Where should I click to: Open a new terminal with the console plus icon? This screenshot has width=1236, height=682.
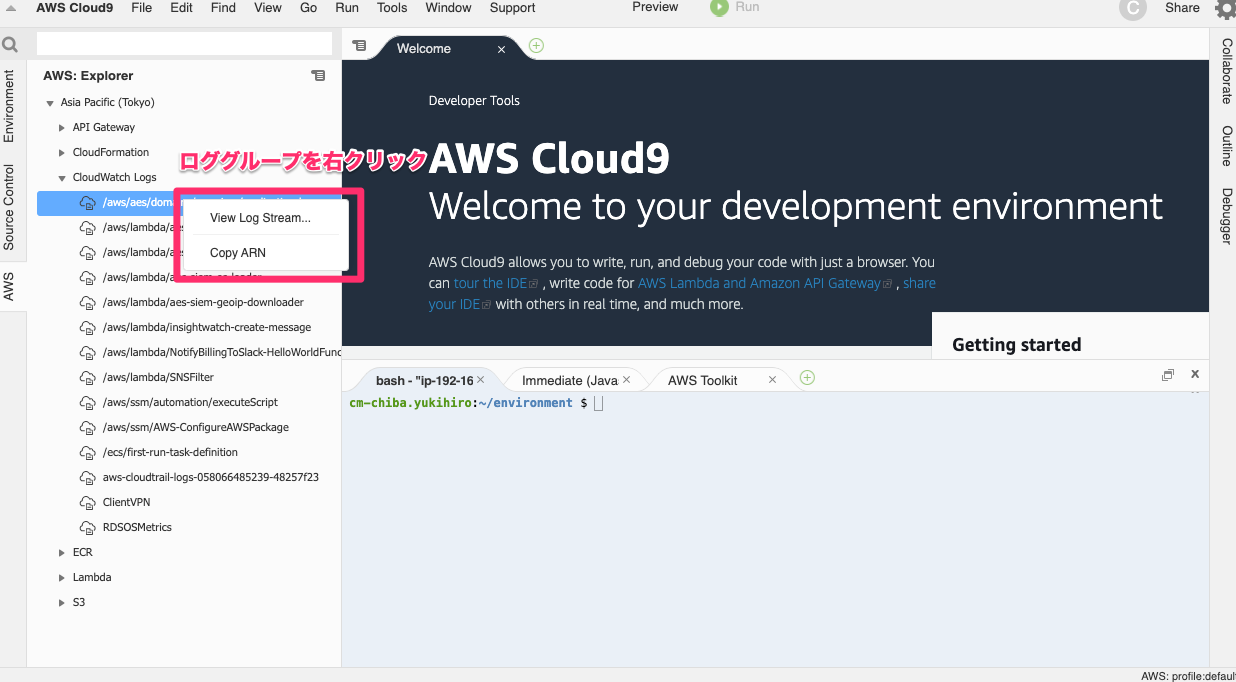[x=806, y=378]
